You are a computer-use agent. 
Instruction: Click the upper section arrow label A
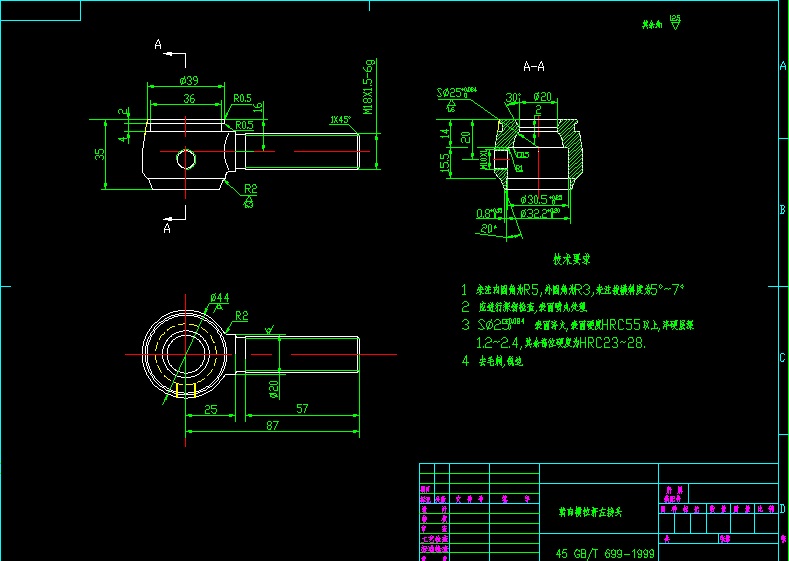[x=158, y=45]
